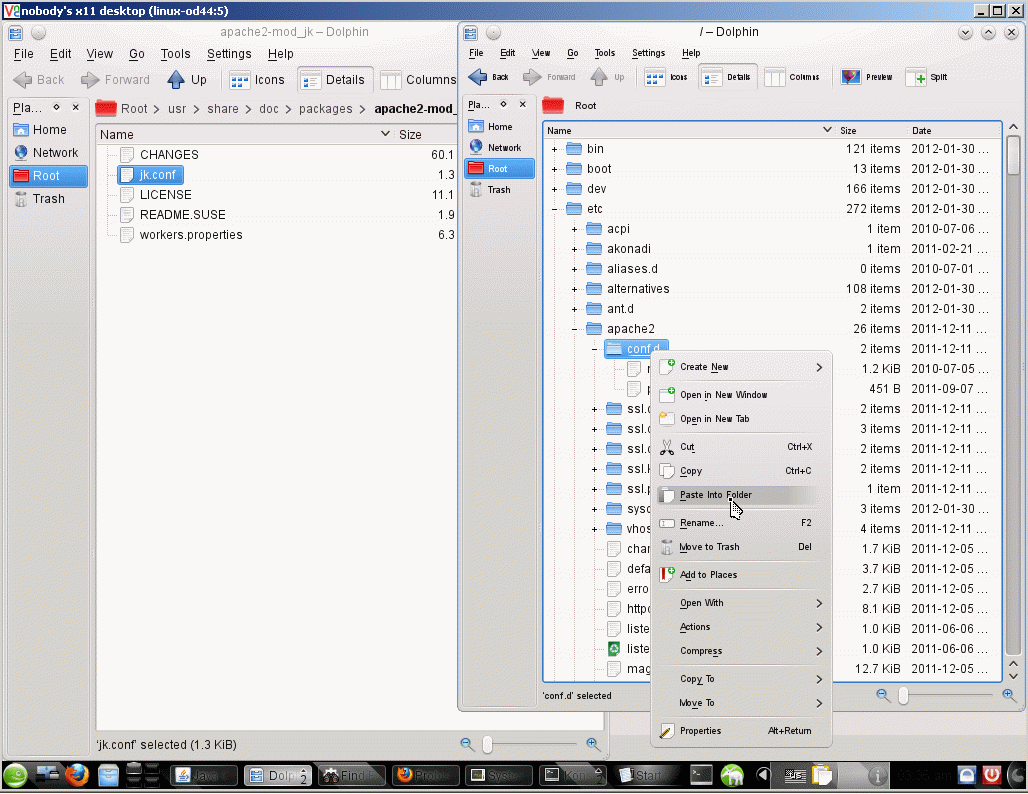The image size is (1028, 794).
Task: Choose Open in New Tab
Action: pos(740,419)
